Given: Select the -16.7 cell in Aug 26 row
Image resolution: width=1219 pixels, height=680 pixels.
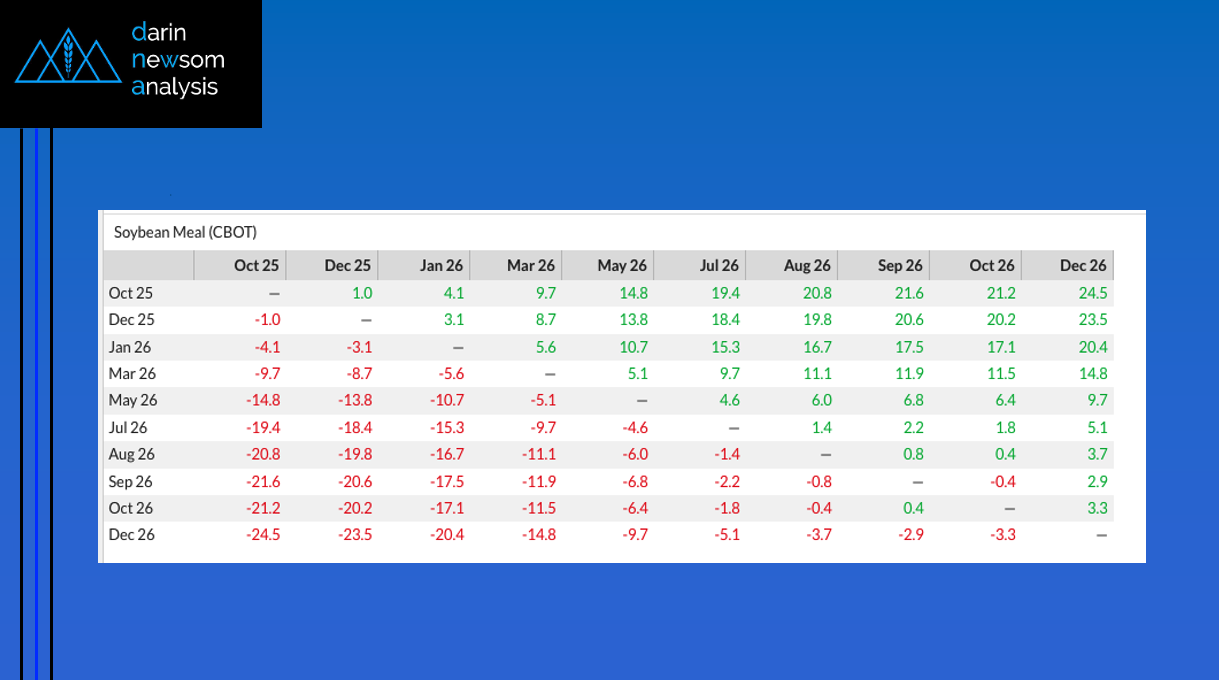Looking at the screenshot, I should [445, 454].
